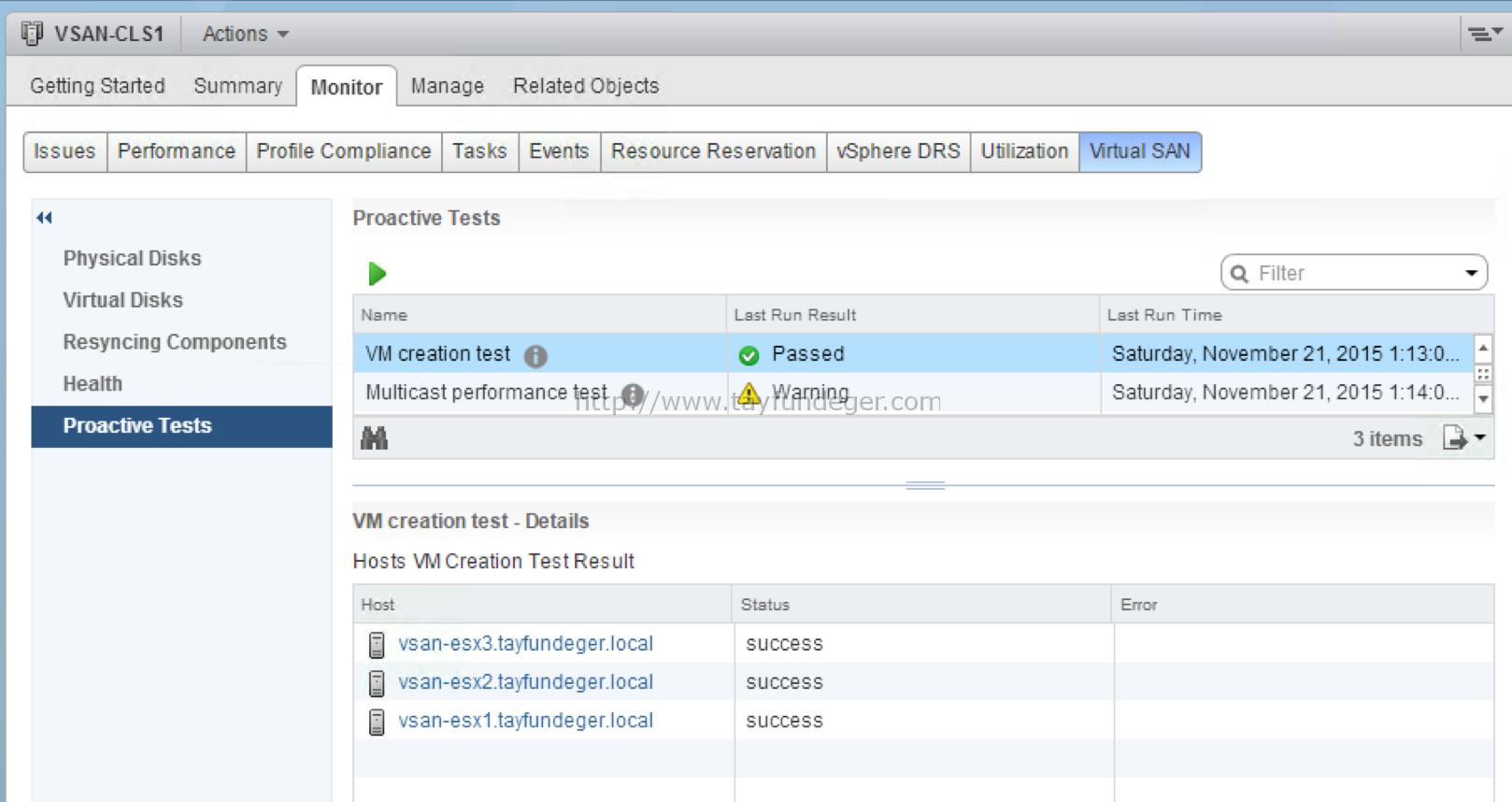
Task: Click tests list scrollbar up arrow
Action: [1483, 349]
